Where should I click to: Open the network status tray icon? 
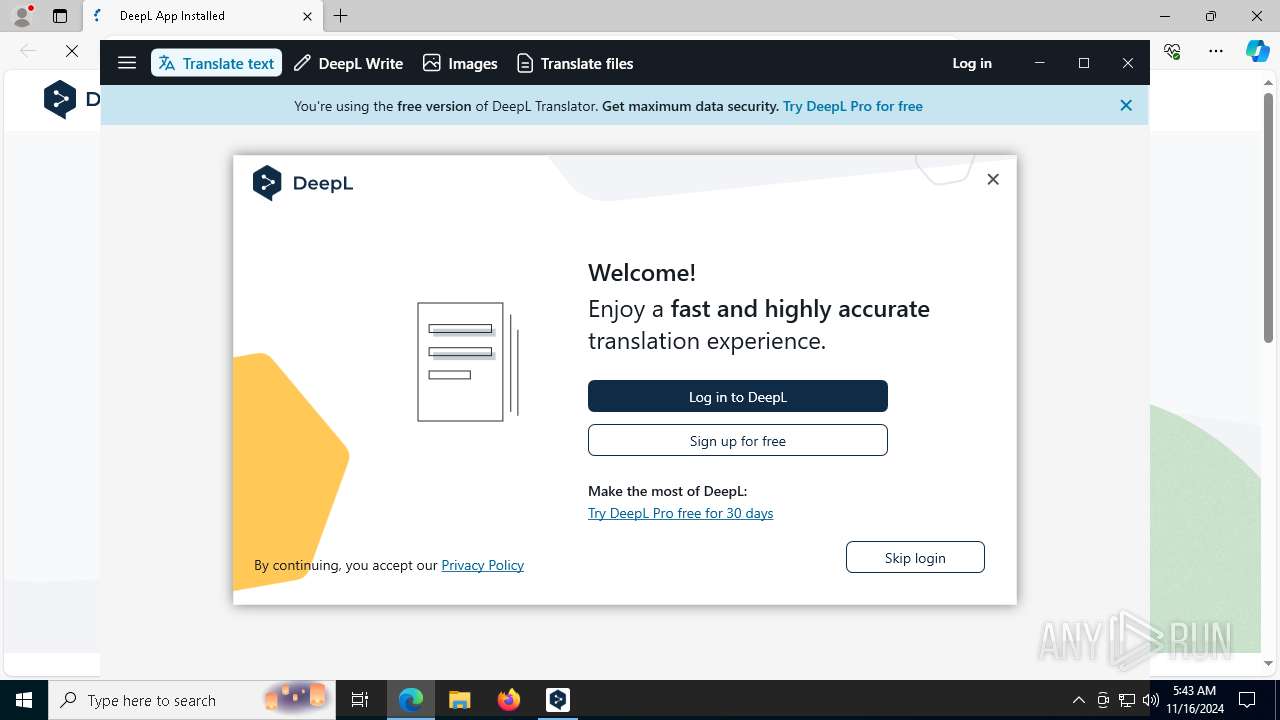point(1127,700)
